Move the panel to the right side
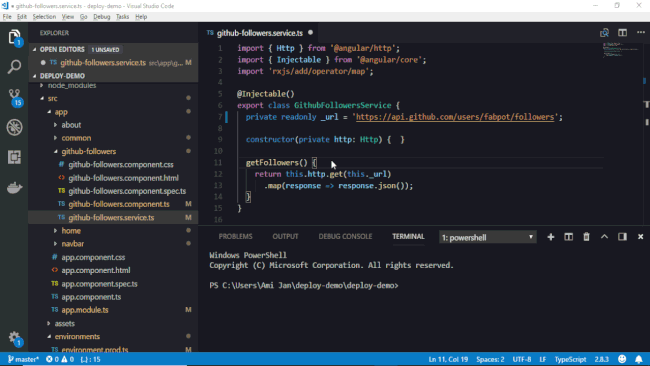This screenshot has width=650, height=366. coord(622,237)
